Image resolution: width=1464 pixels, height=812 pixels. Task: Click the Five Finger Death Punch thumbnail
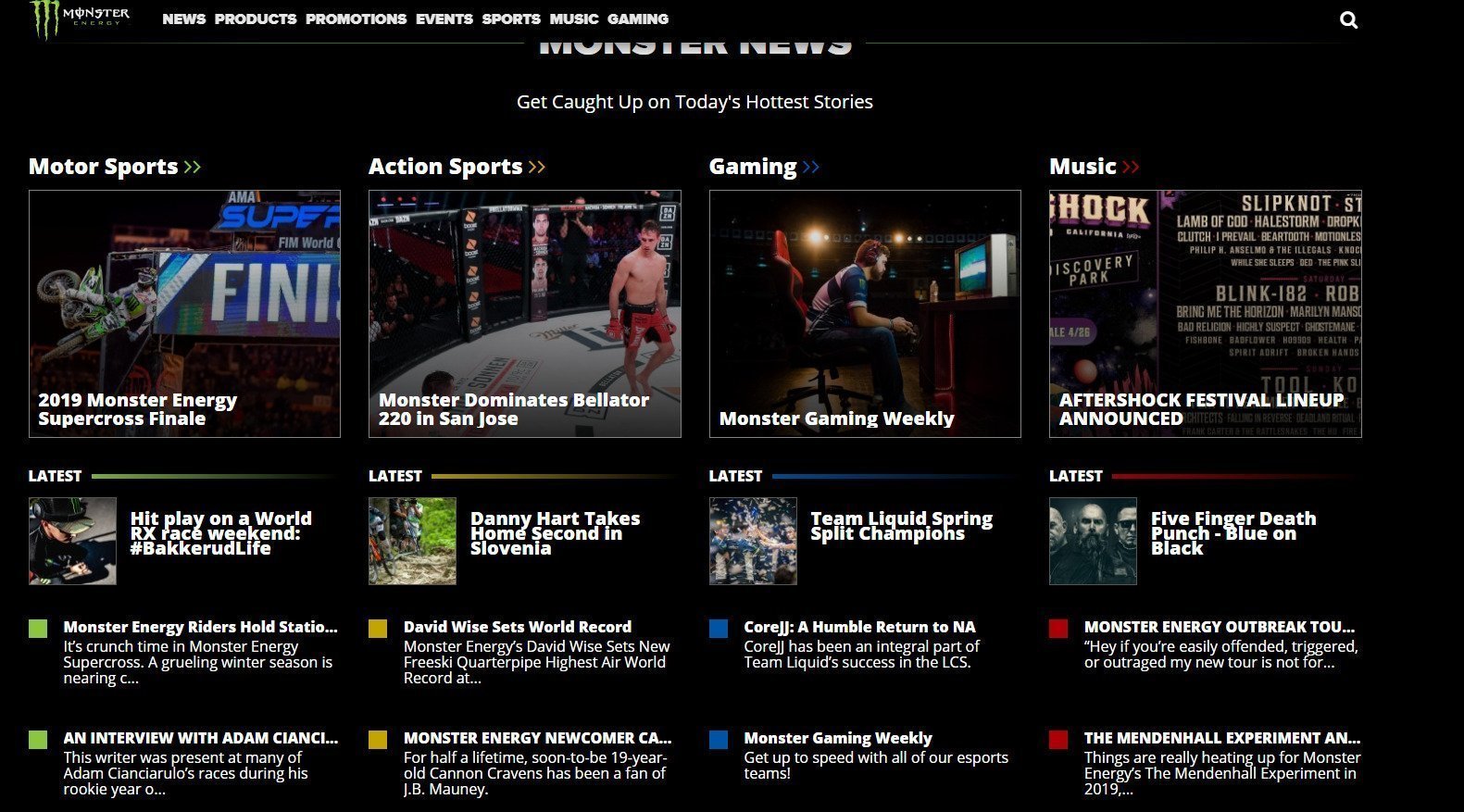click(1093, 541)
